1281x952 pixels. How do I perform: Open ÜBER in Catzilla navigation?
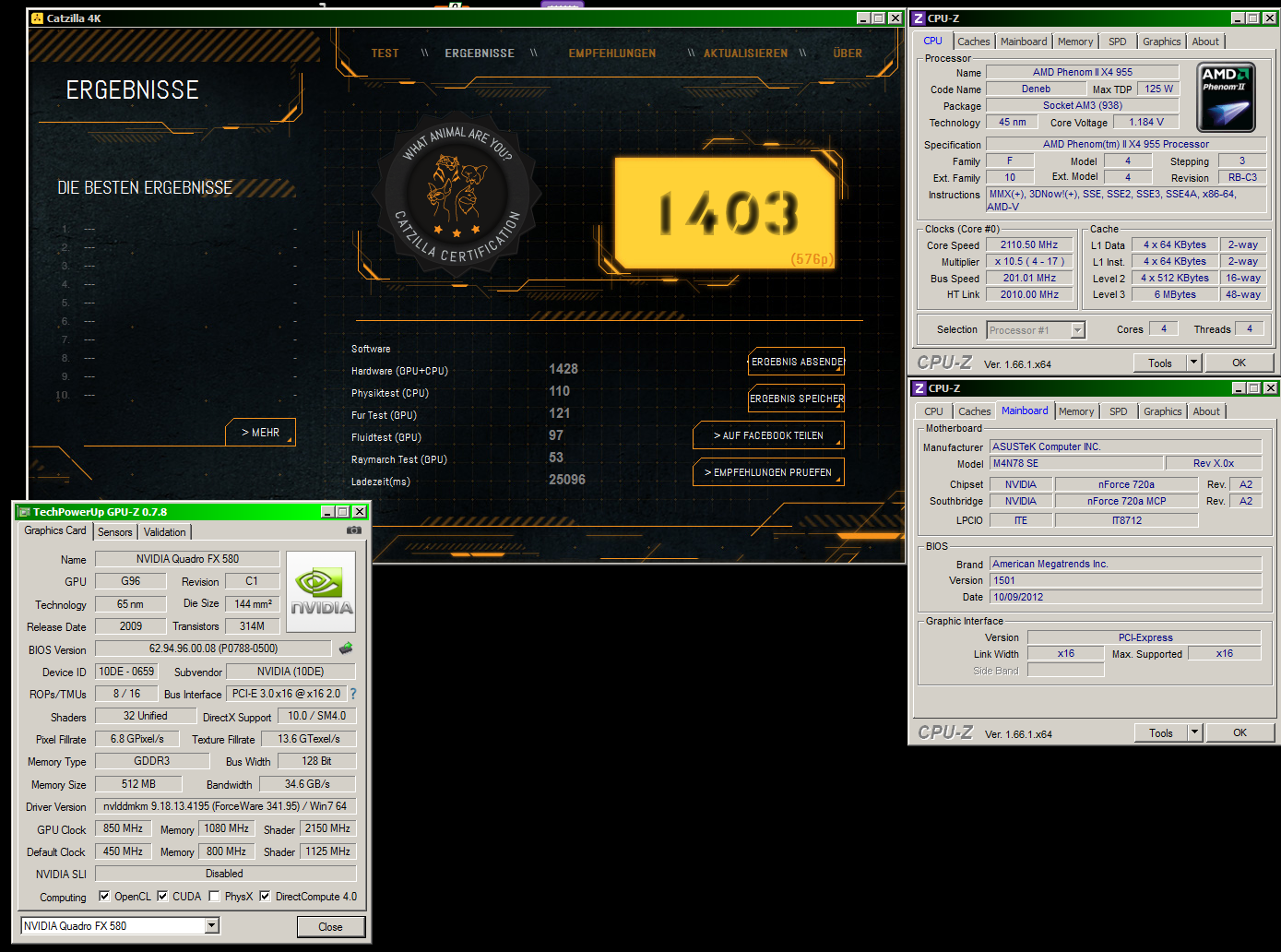click(x=848, y=54)
